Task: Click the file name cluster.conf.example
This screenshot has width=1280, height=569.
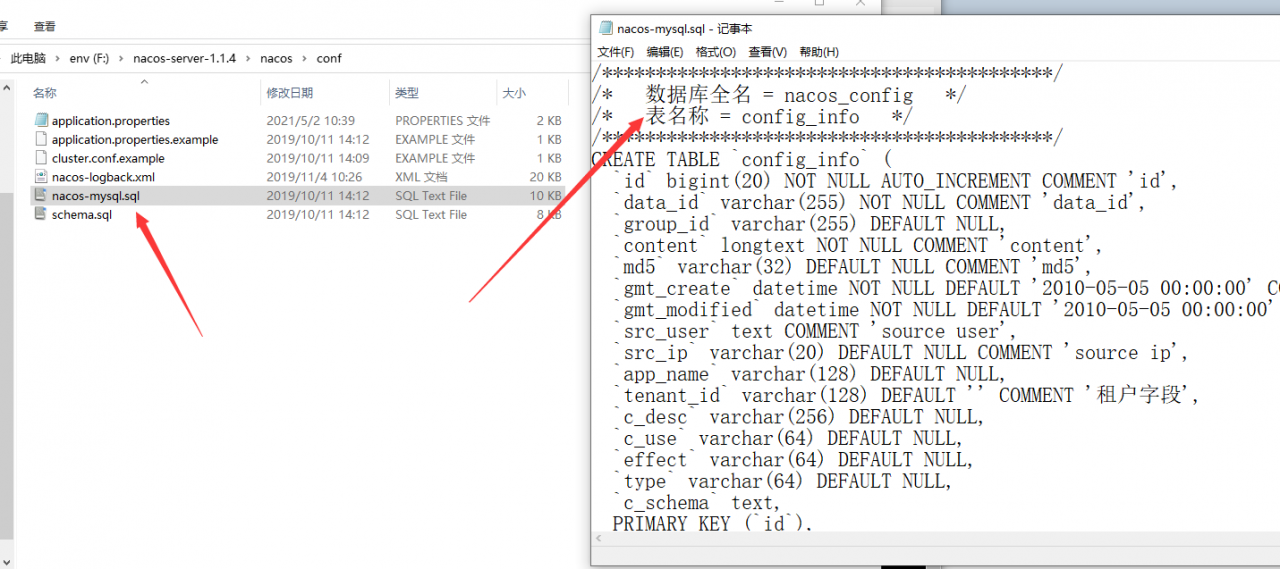Action: [x=108, y=158]
